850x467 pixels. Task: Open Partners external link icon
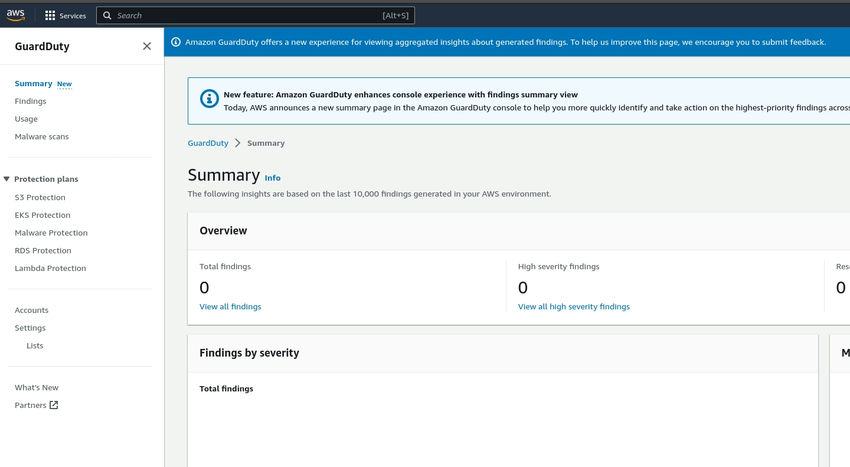[54, 405]
